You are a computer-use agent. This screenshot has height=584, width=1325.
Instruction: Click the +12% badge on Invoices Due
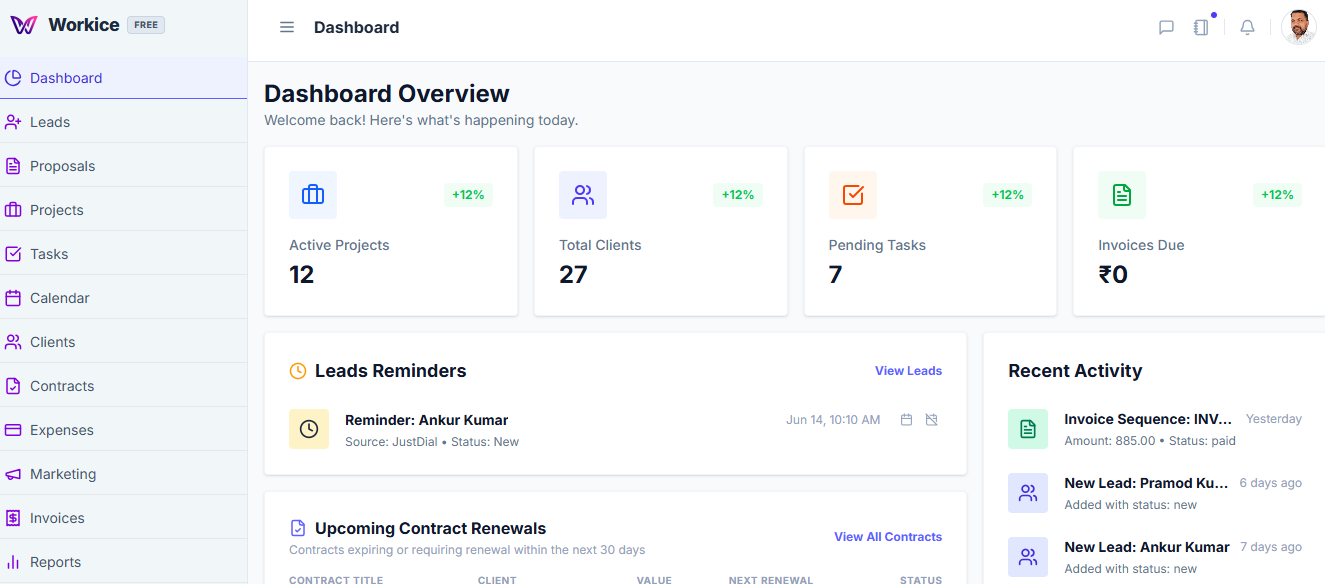[1277, 195]
